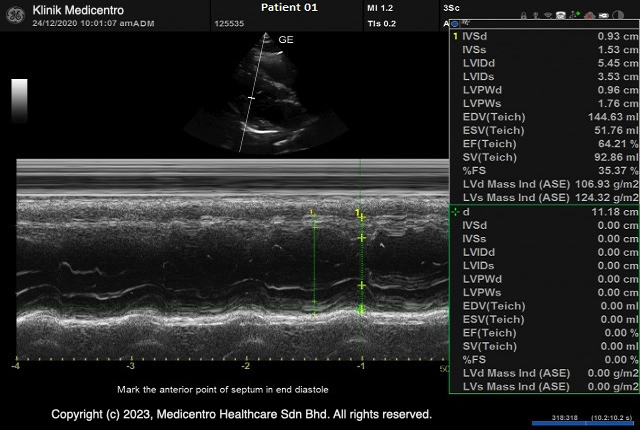Click the disk storage status icon

point(561,15)
